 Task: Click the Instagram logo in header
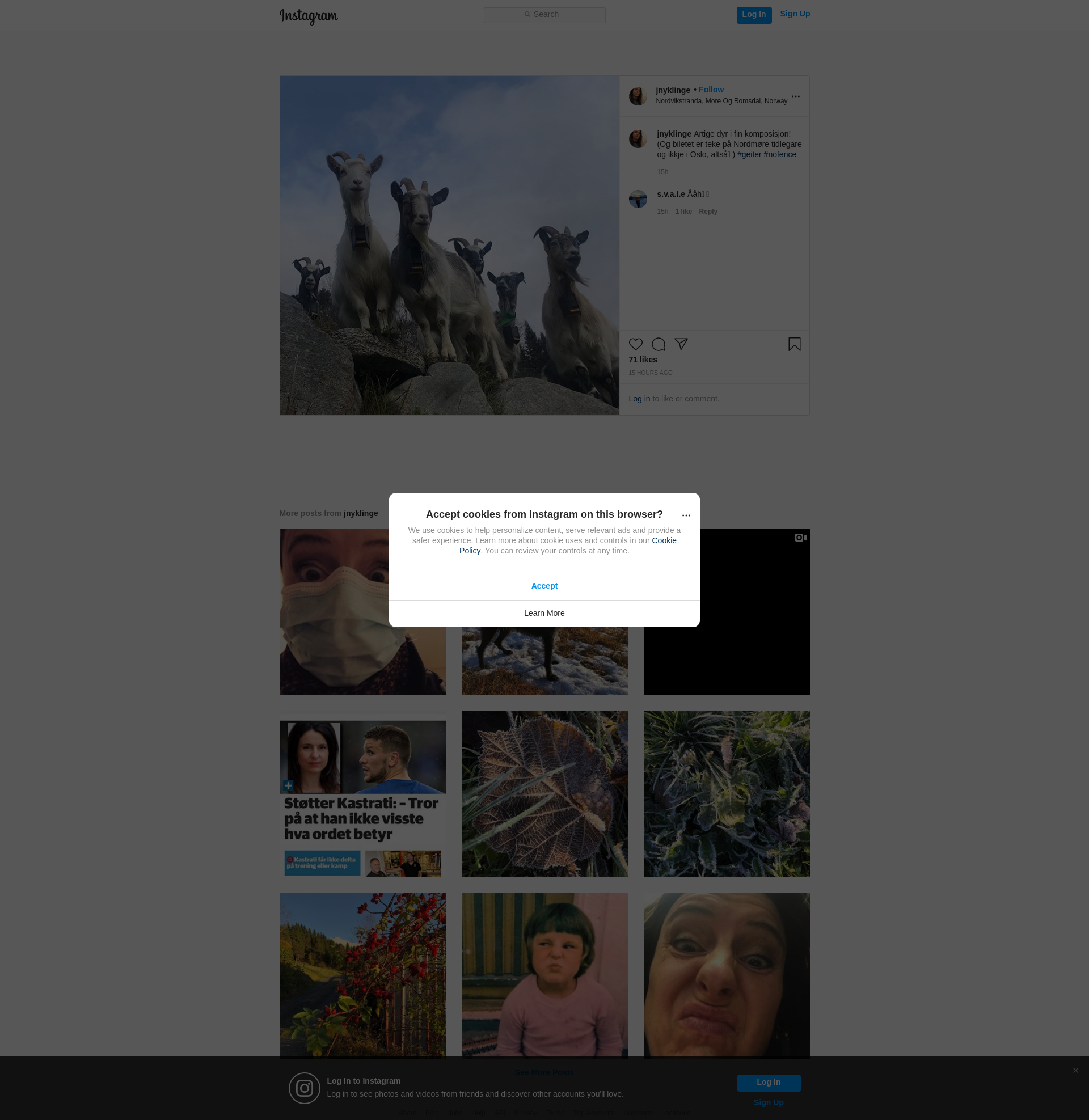[309, 16]
